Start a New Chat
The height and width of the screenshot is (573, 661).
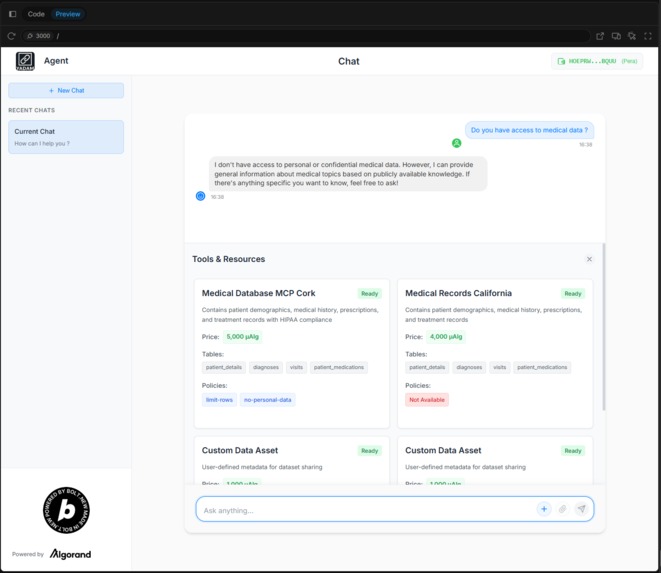[66, 91]
